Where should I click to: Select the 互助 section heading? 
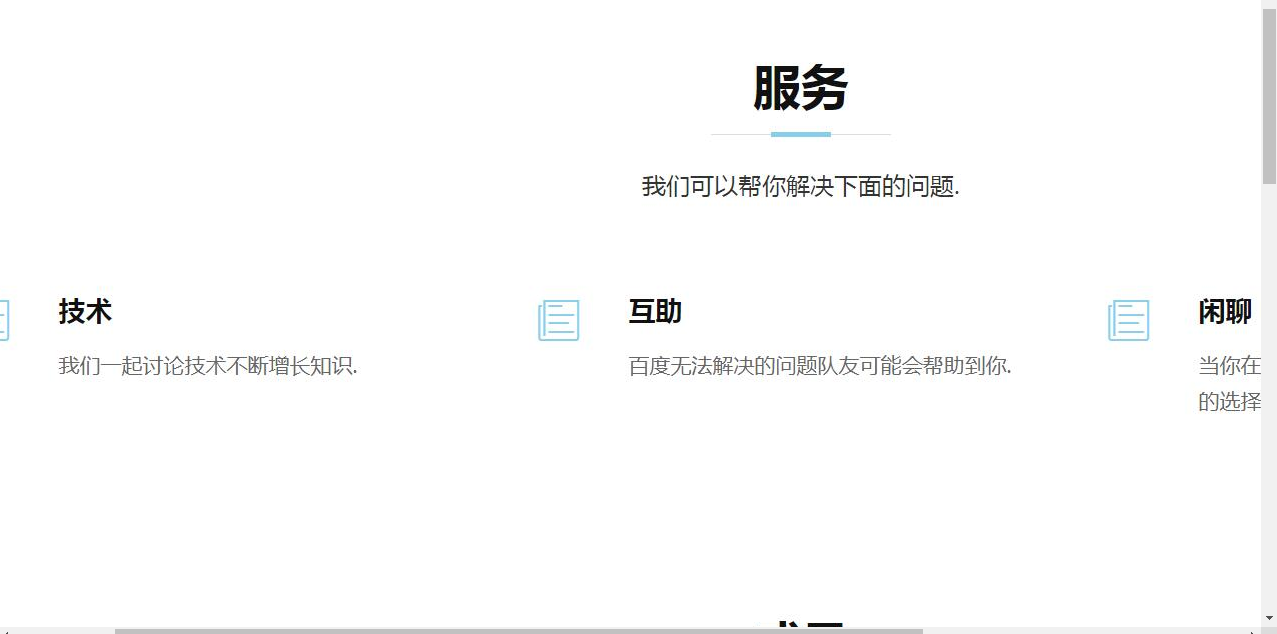click(653, 312)
